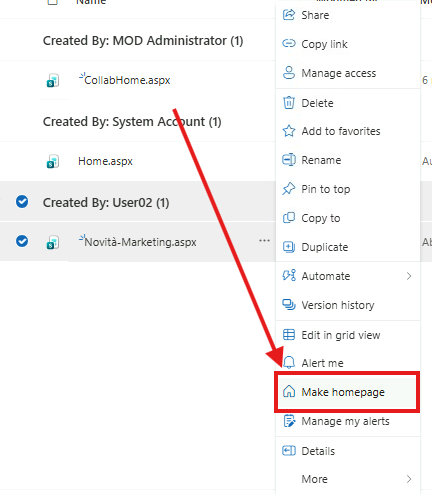432x494 pixels.
Task: Click the Name column header
Action: click(x=91, y=2)
